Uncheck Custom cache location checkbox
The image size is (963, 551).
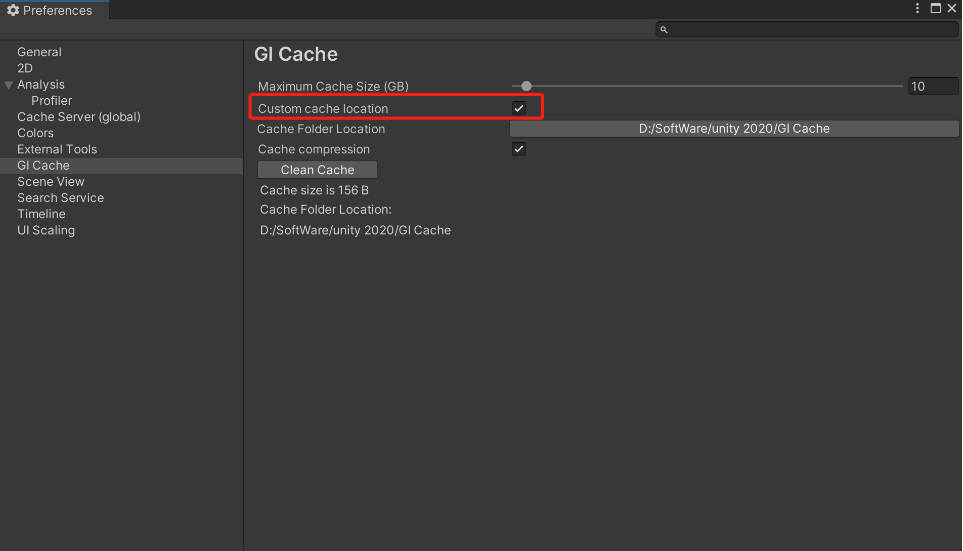click(519, 108)
